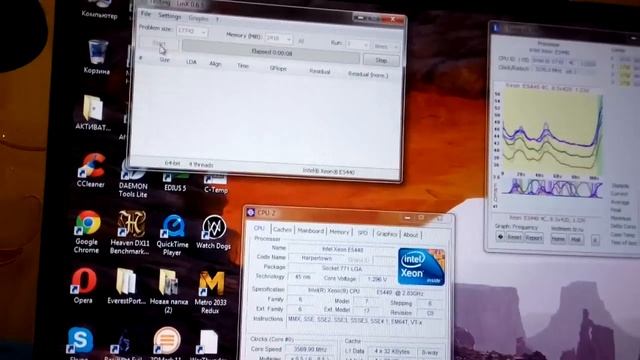Switch to the SPD tab in CPU-Z
This screenshot has height=360, width=640.
tap(362, 233)
